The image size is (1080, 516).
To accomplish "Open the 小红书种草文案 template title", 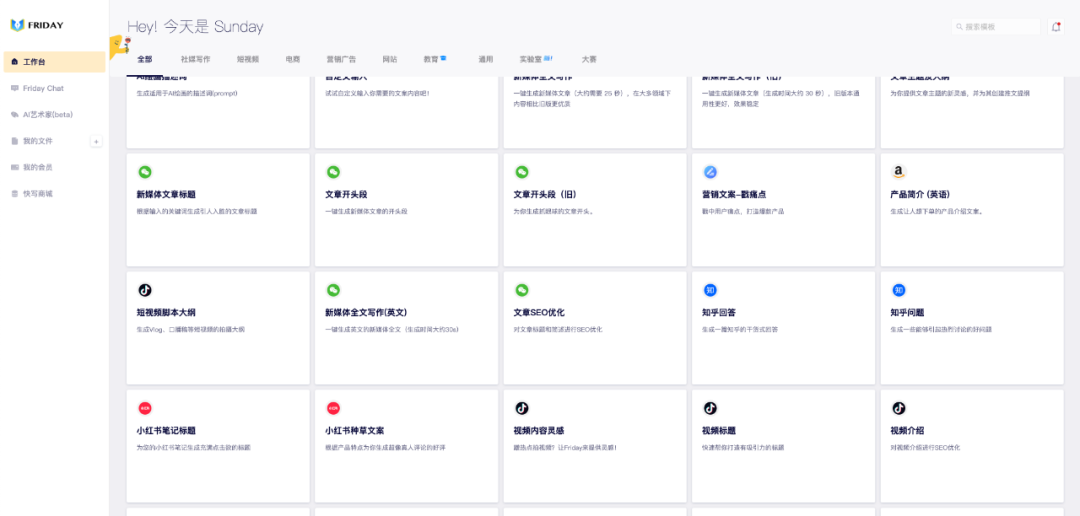I will (x=355, y=431).
